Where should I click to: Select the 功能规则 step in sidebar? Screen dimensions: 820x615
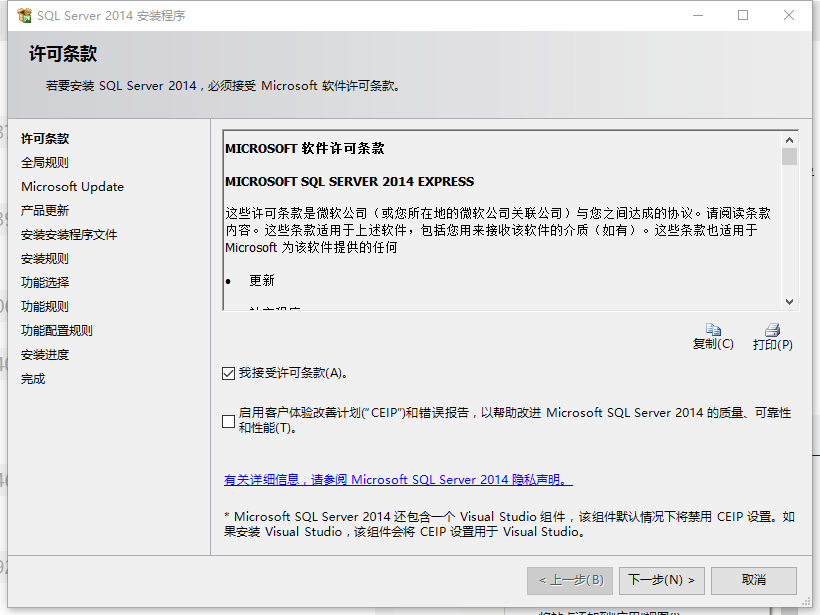45,307
